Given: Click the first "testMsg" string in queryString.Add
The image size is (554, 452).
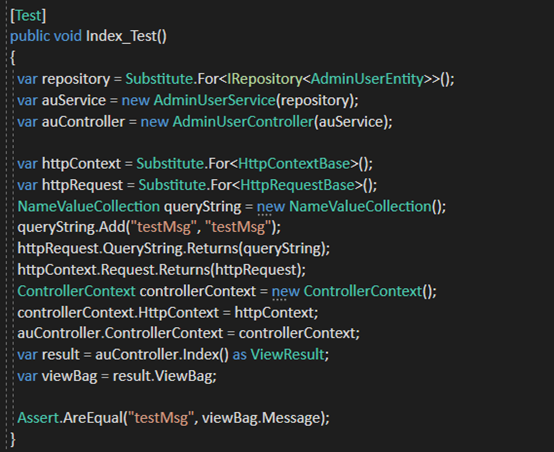Looking at the screenshot, I should click(x=164, y=227).
